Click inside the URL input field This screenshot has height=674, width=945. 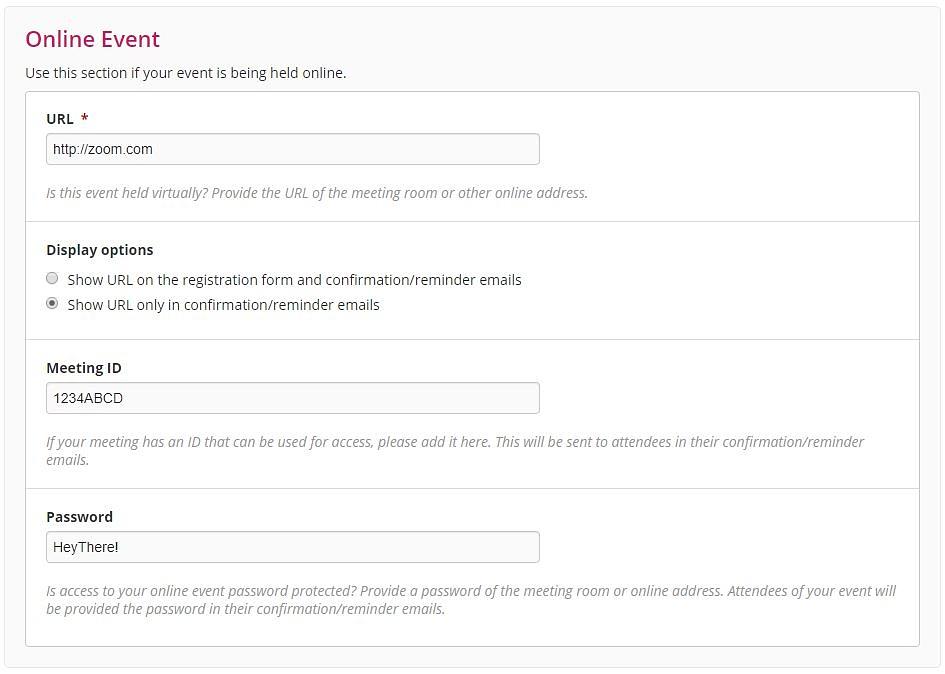293,149
